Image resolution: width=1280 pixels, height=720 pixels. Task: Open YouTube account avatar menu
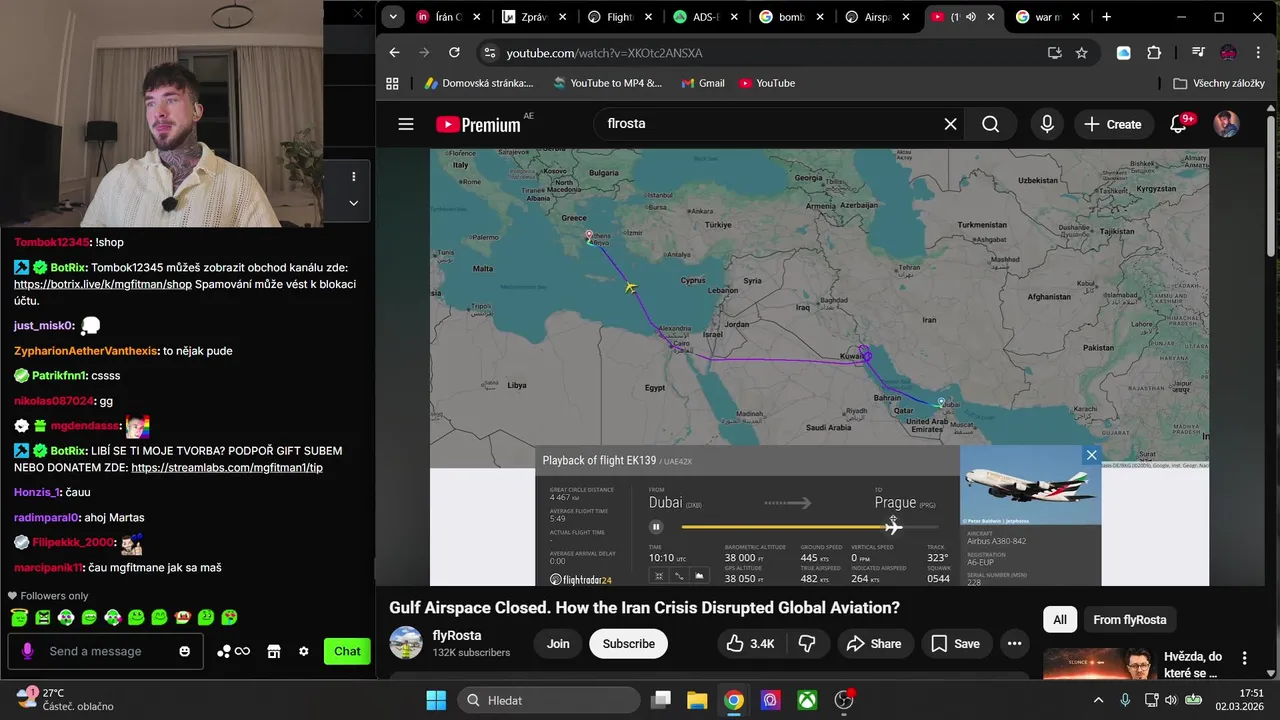(x=1226, y=124)
